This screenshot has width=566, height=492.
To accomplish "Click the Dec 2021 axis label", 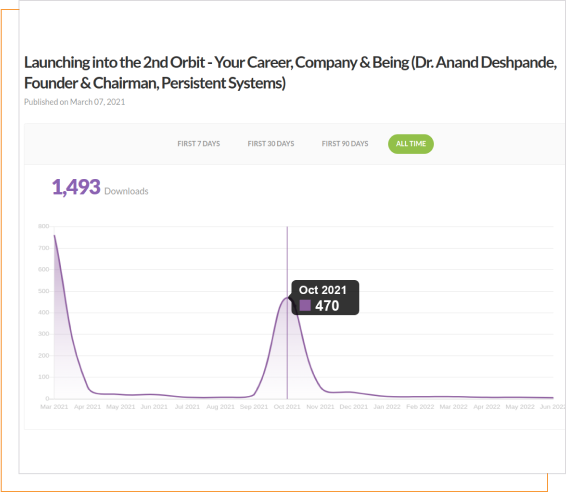I will click(x=354, y=406).
